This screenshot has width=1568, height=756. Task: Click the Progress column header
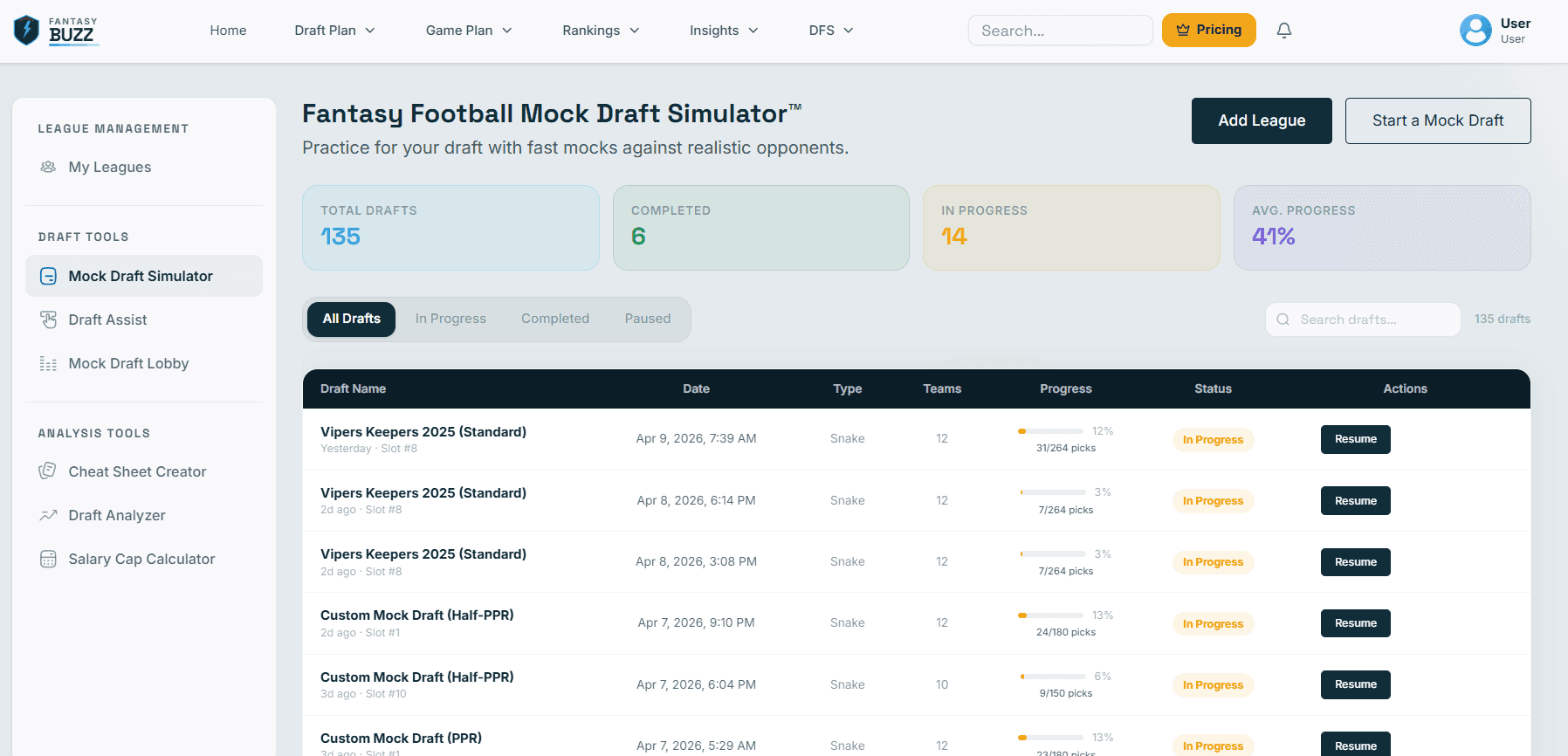1065,388
